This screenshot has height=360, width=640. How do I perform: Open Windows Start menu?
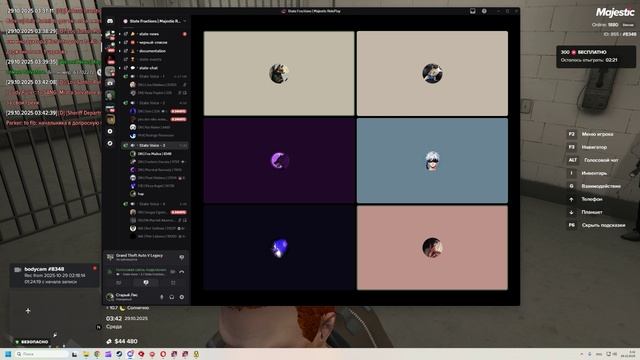[x=8, y=354]
